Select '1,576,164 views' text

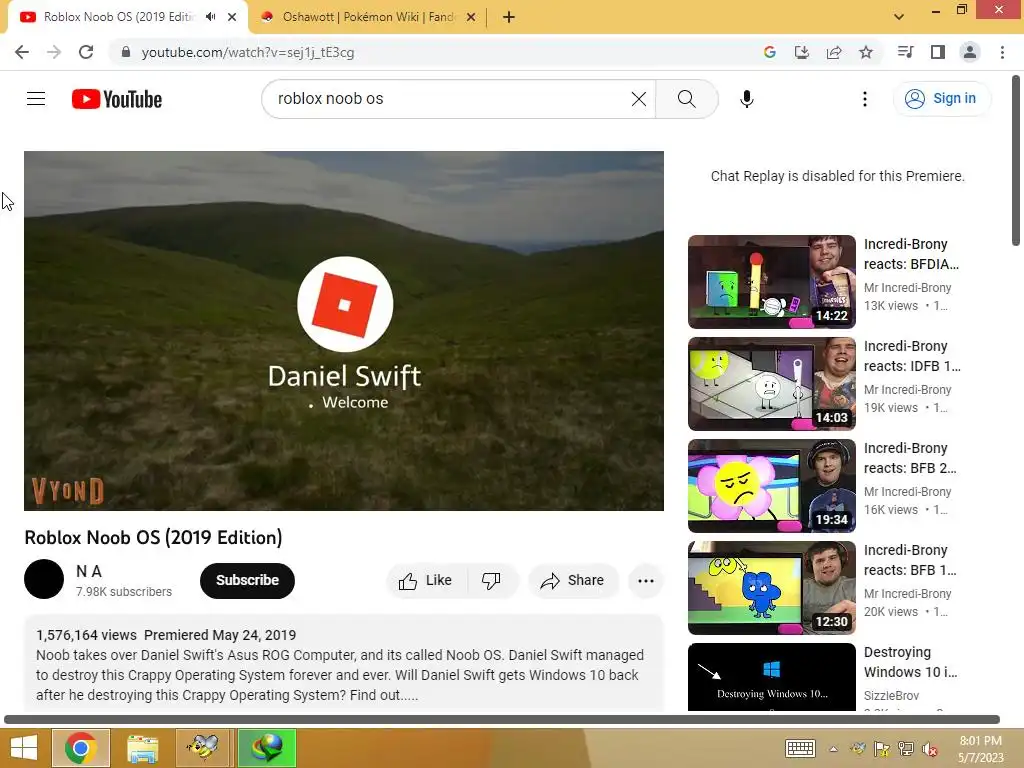click(x=86, y=635)
